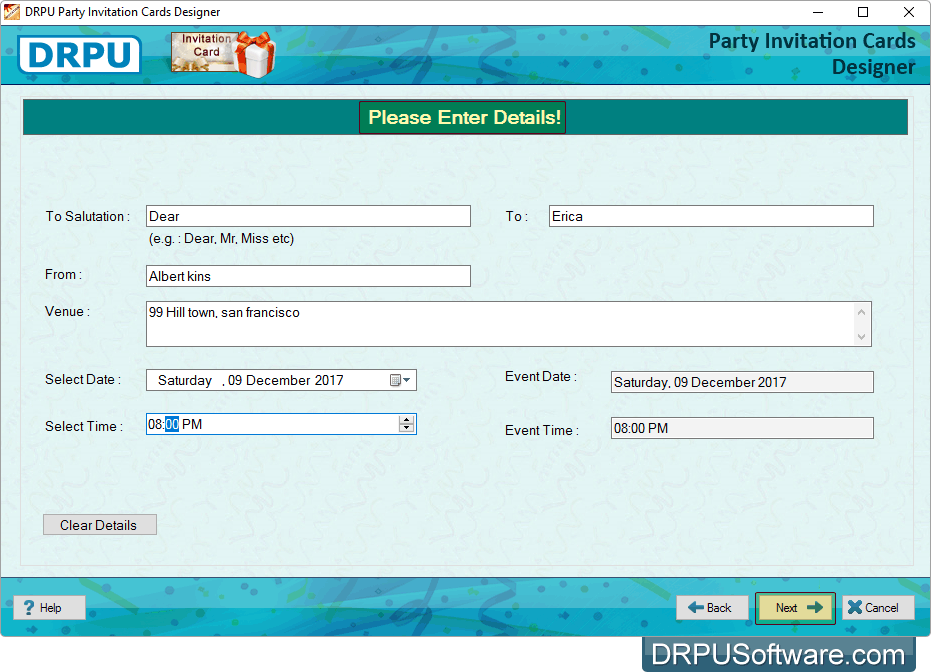Increase time with the spinner up arrow
This screenshot has width=931, height=672.
point(407,419)
